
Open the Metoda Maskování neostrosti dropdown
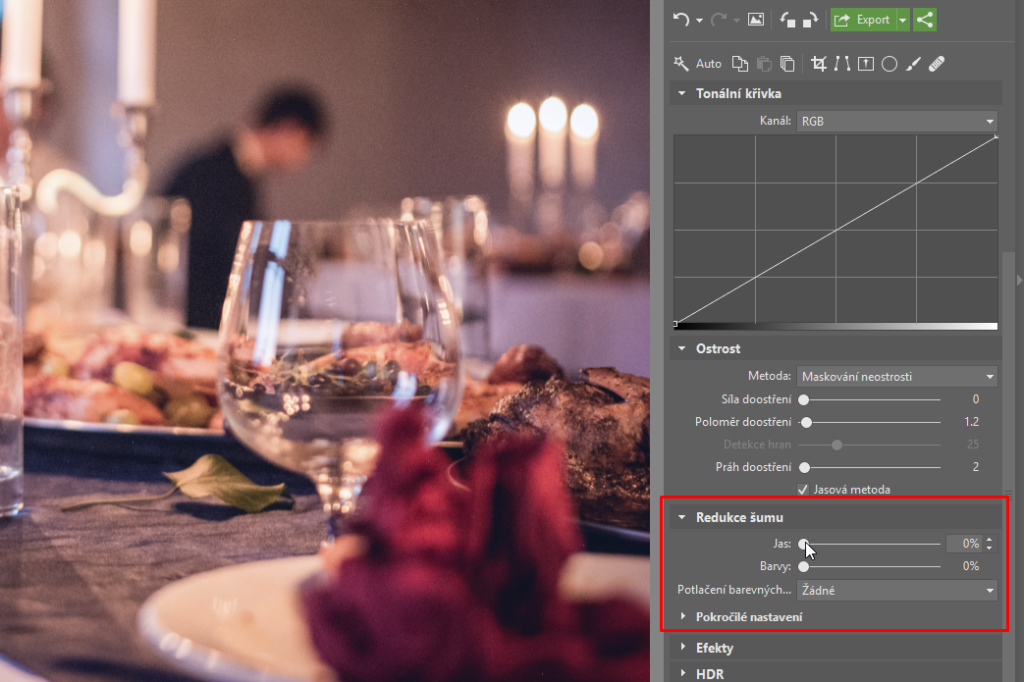point(897,376)
